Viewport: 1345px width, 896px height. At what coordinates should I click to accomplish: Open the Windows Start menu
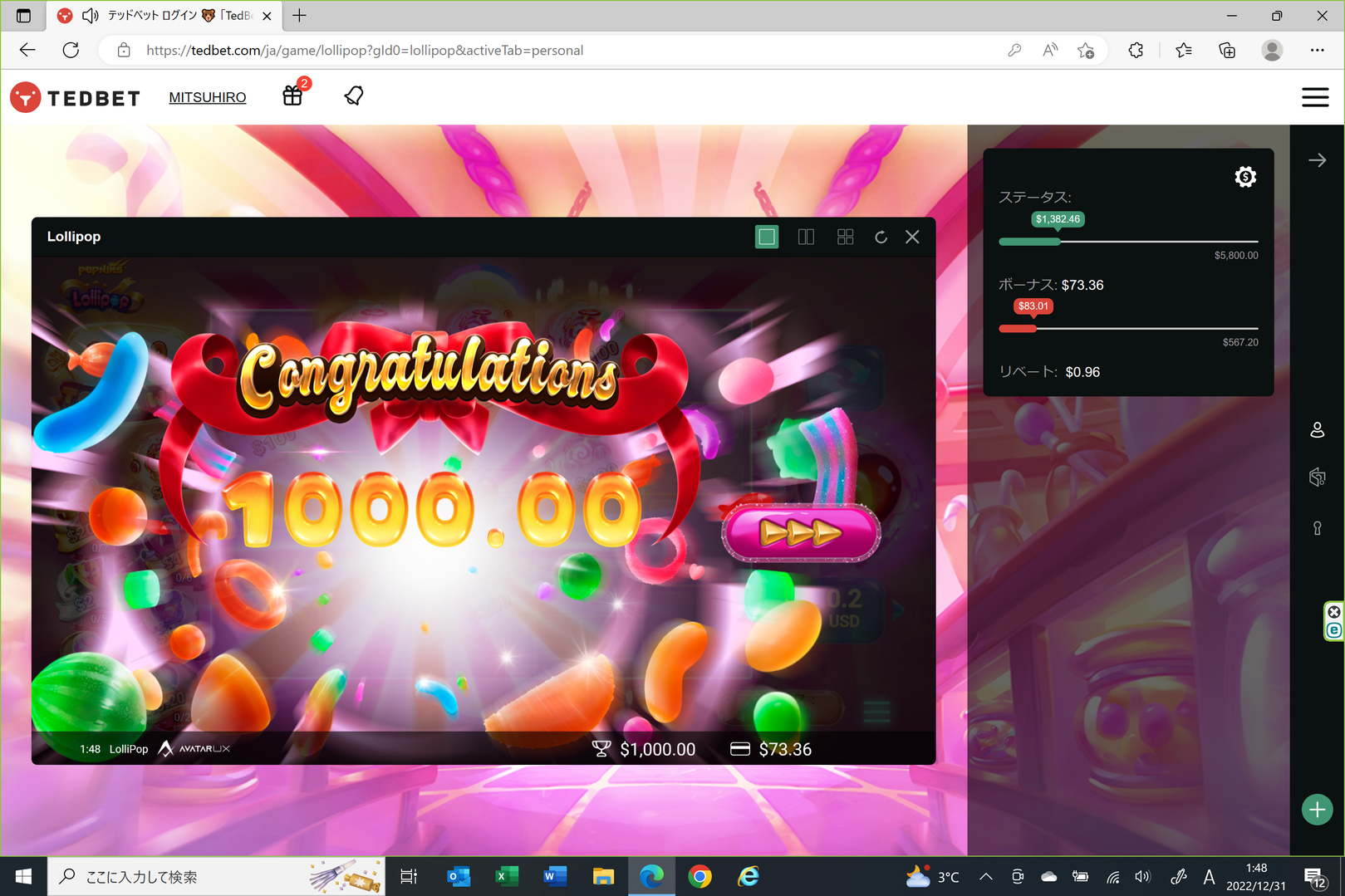point(23,876)
